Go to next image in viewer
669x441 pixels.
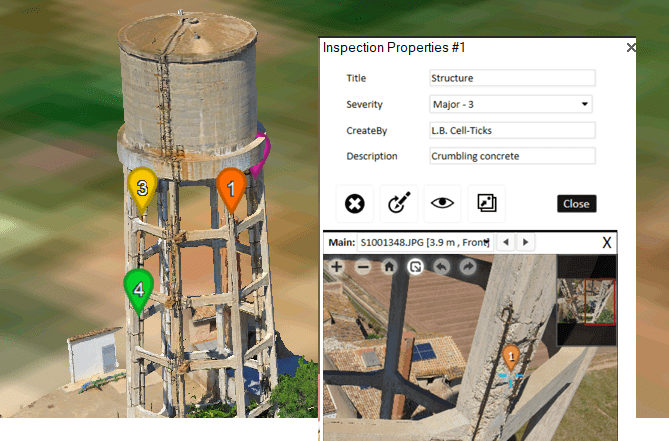coord(526,242)
